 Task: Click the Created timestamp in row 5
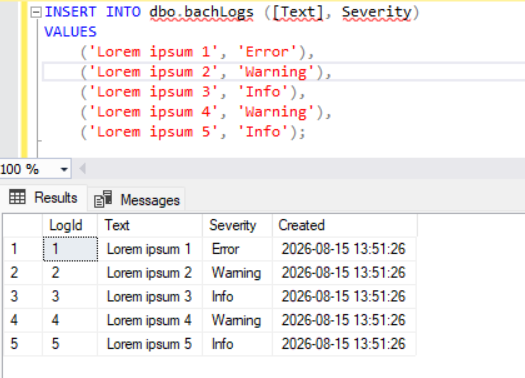click(344, 344)
